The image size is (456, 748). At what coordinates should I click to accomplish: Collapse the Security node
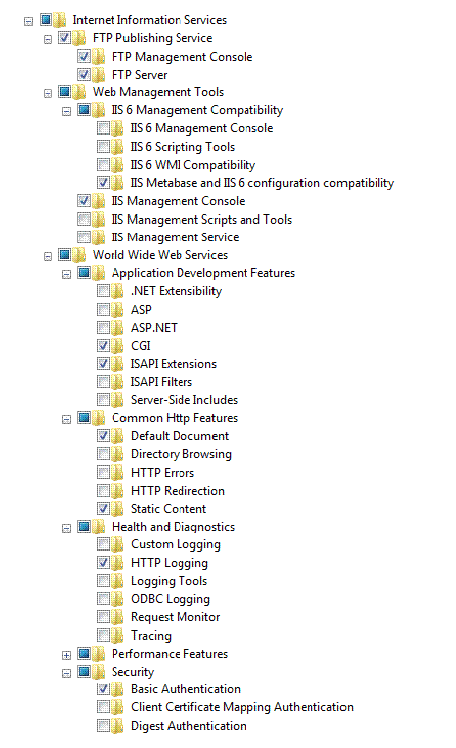coord(67,674)
